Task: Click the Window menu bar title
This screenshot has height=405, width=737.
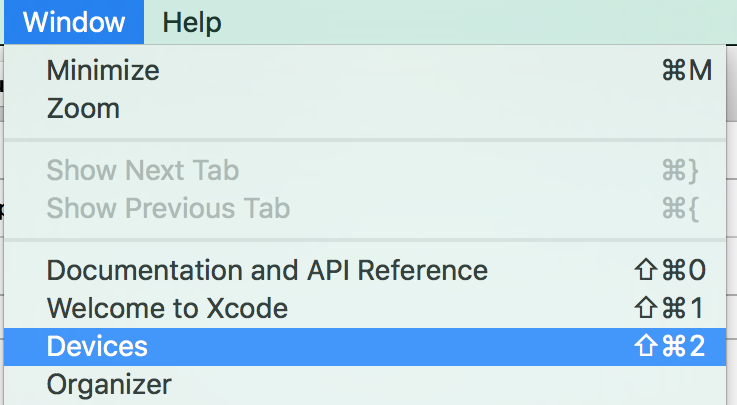Action: [x=74, y=22]
